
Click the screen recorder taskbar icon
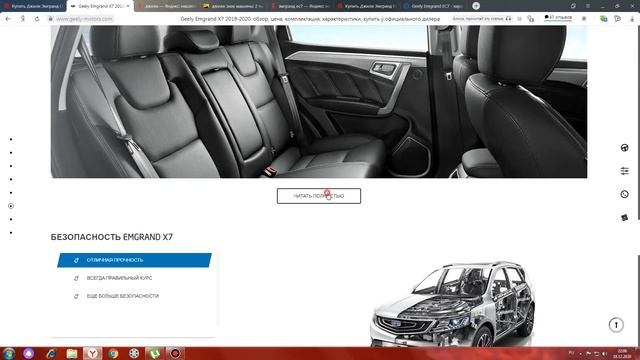coord(175,353)
